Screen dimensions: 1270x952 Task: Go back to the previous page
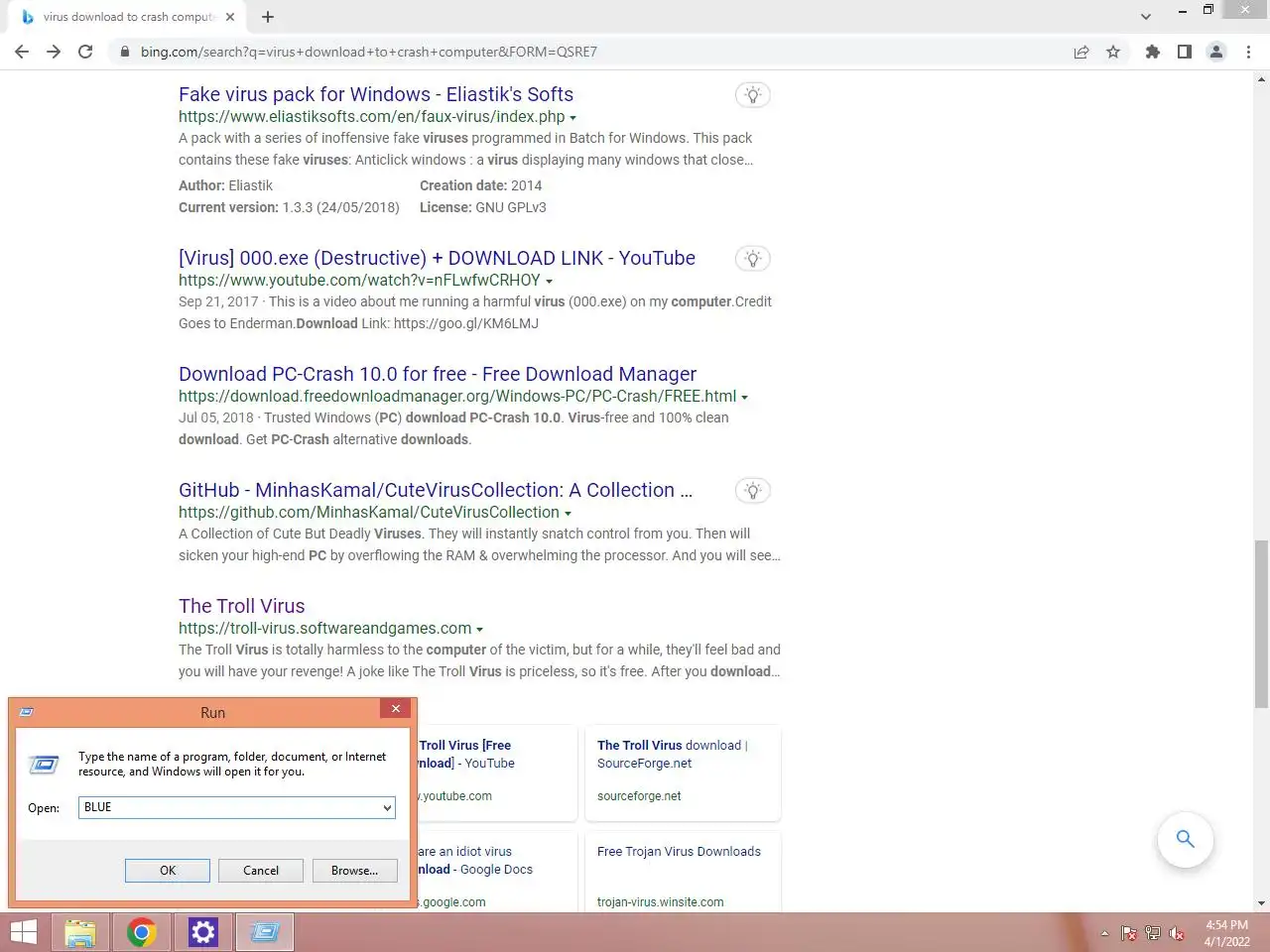22,52
